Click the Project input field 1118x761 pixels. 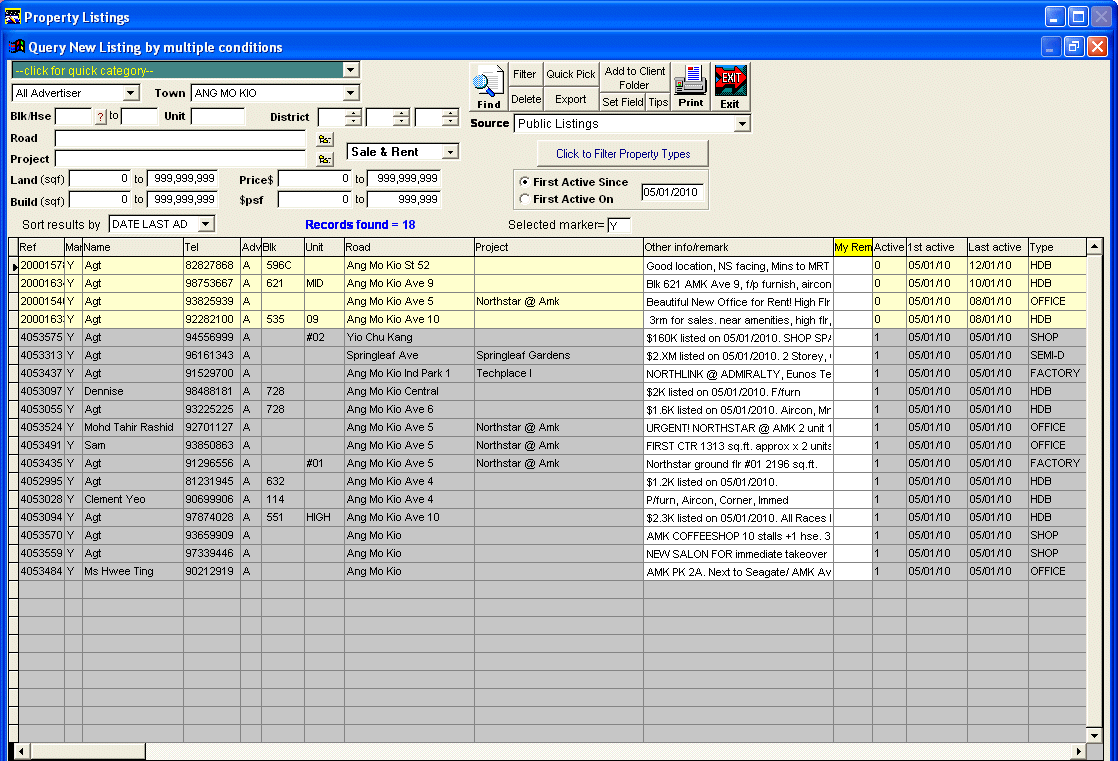click(181, 159)
